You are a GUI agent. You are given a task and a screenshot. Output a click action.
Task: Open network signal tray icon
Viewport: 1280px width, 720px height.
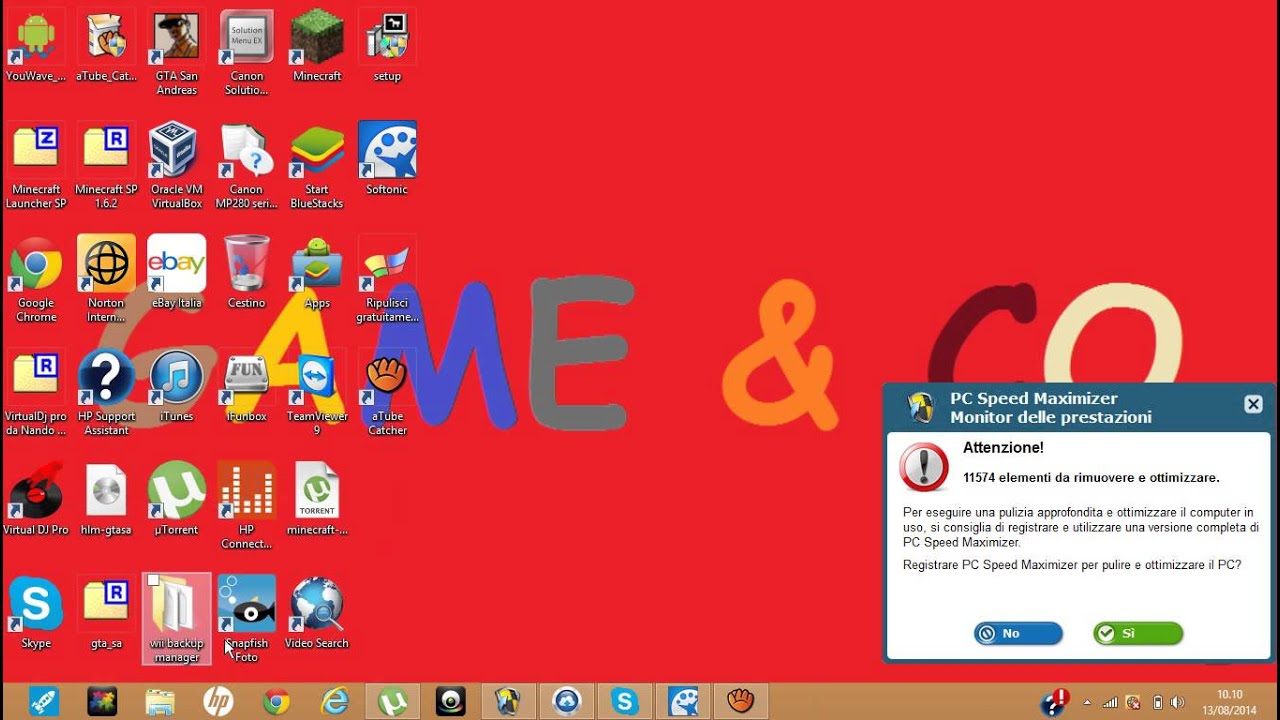pos(1110,702)
